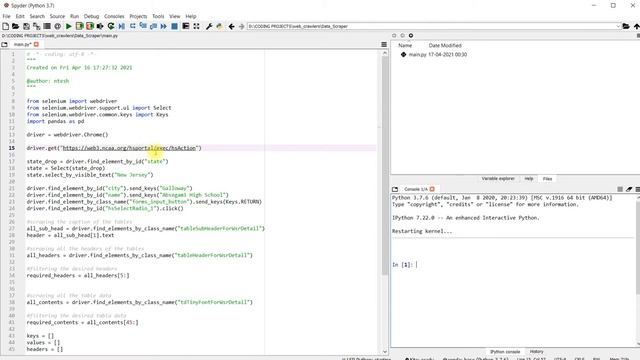Click the @ symbol finder icon
Image resolution: width=640 pixels, height=360 pixels.
tap(58, 26)
